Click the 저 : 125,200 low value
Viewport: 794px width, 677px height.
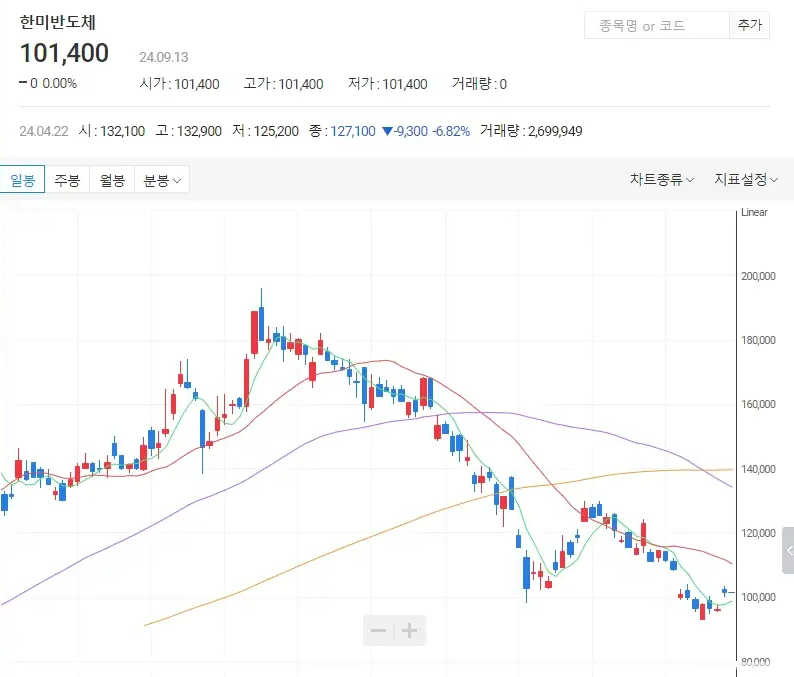(265, 131)
